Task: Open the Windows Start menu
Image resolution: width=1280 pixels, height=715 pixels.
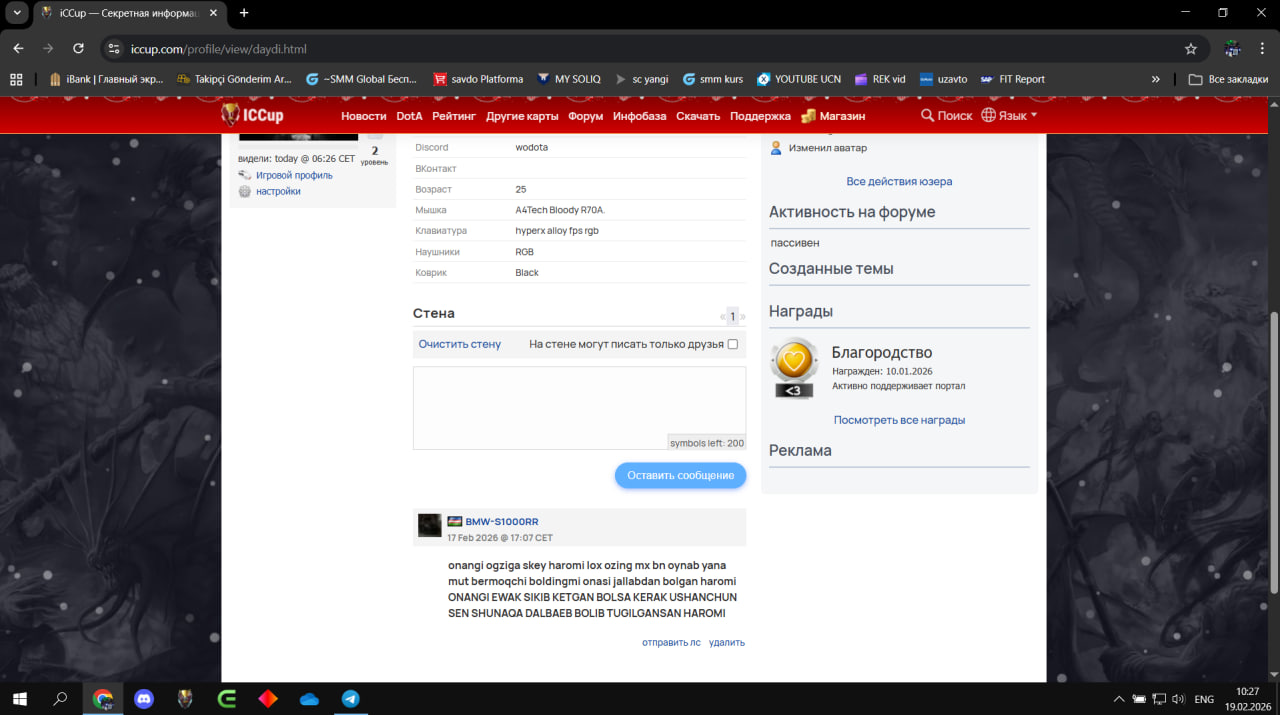Action: click(18, 699)
